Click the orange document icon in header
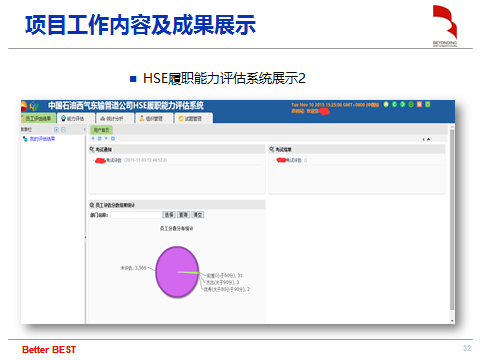480x360 pixels. click(x=419, y=104)
